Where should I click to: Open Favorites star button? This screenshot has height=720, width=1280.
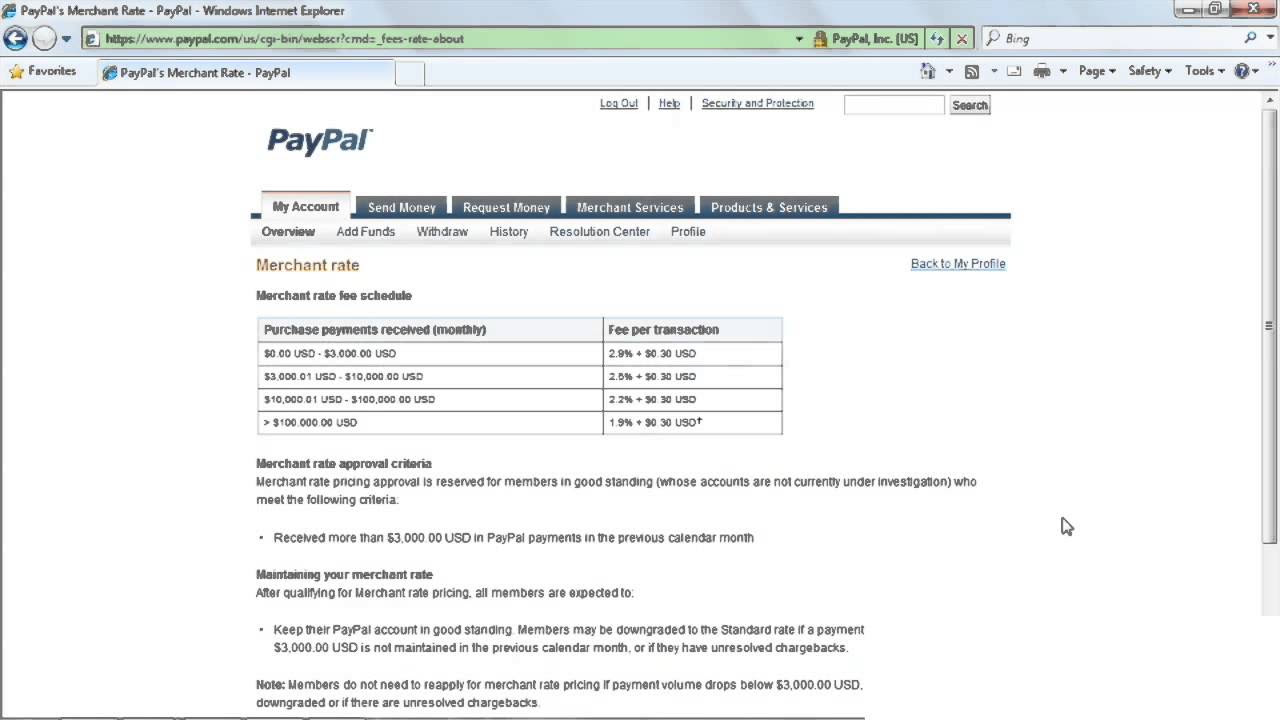tap(42, 72)
